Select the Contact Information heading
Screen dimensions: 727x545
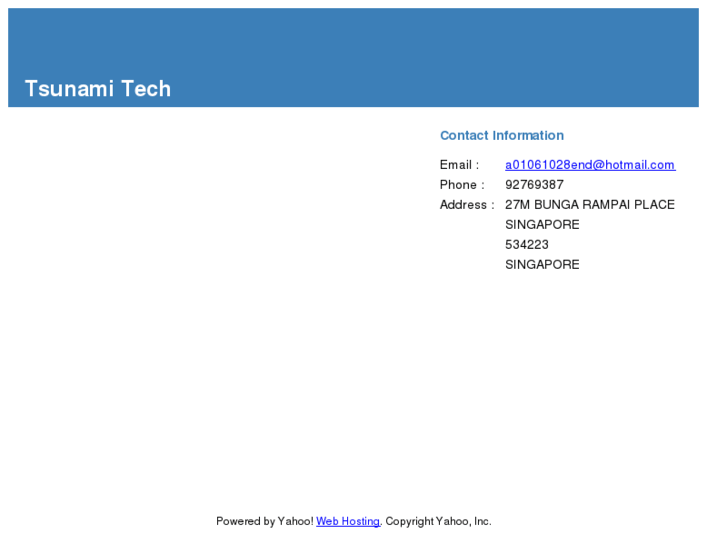click(x=502, y=135)
